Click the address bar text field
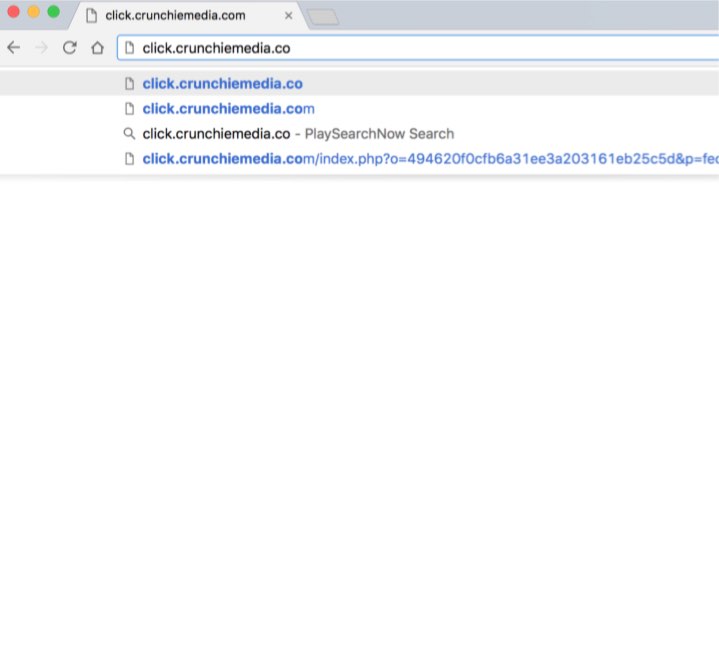This screenshot has height=664, width=719. pyautogui.click(x=400, y=47)
